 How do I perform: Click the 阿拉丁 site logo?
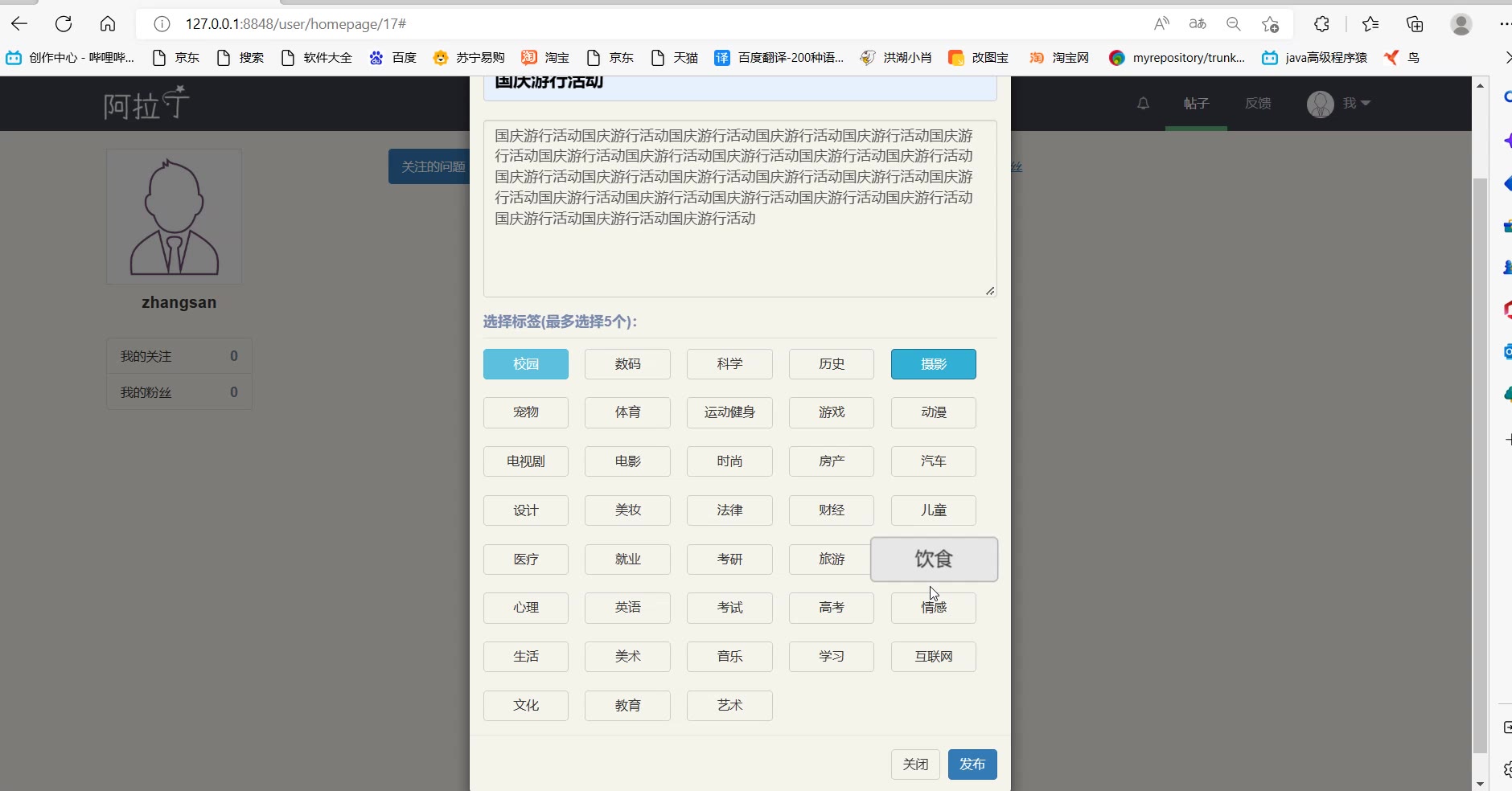click(146, 104)
